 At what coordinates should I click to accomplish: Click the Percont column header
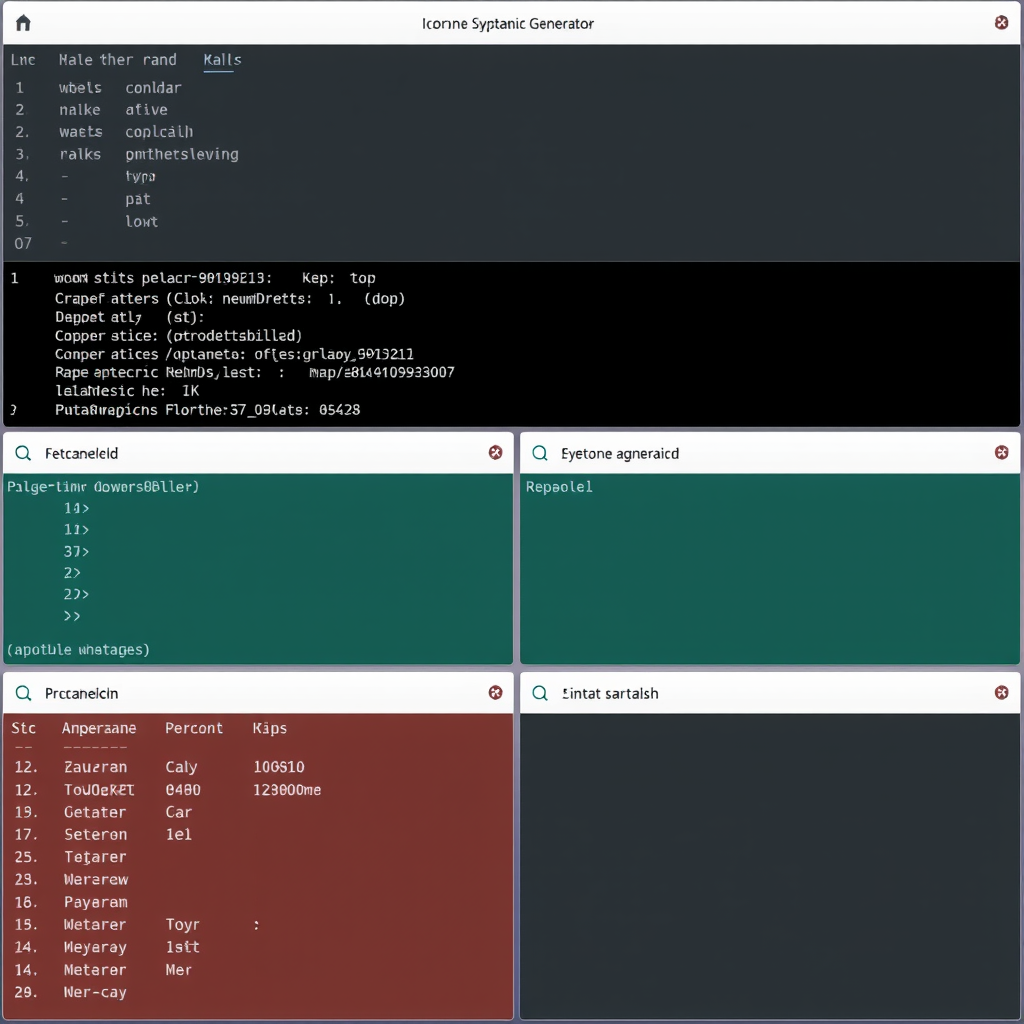[x=194, y=728]
